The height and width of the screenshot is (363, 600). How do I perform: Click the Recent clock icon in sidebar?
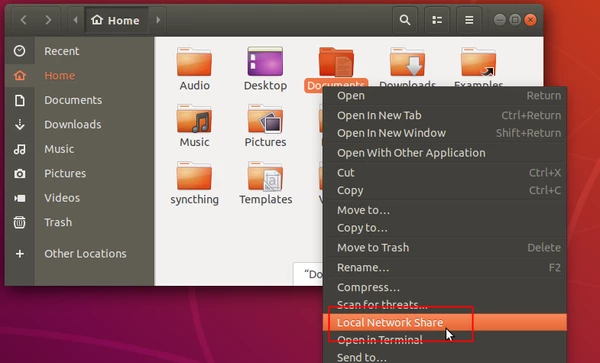[20, 51]
